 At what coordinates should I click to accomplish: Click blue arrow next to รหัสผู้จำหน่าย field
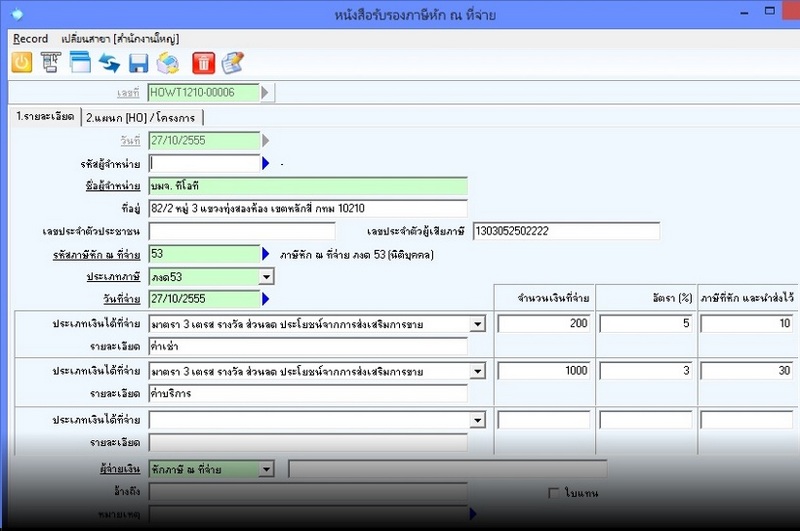(x=266, y=163)
